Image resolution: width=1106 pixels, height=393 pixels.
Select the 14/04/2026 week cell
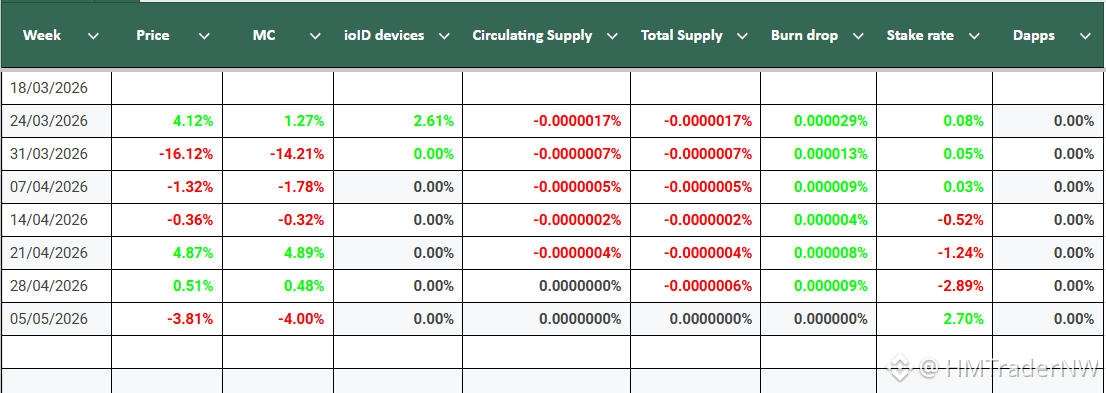[56, 219]
